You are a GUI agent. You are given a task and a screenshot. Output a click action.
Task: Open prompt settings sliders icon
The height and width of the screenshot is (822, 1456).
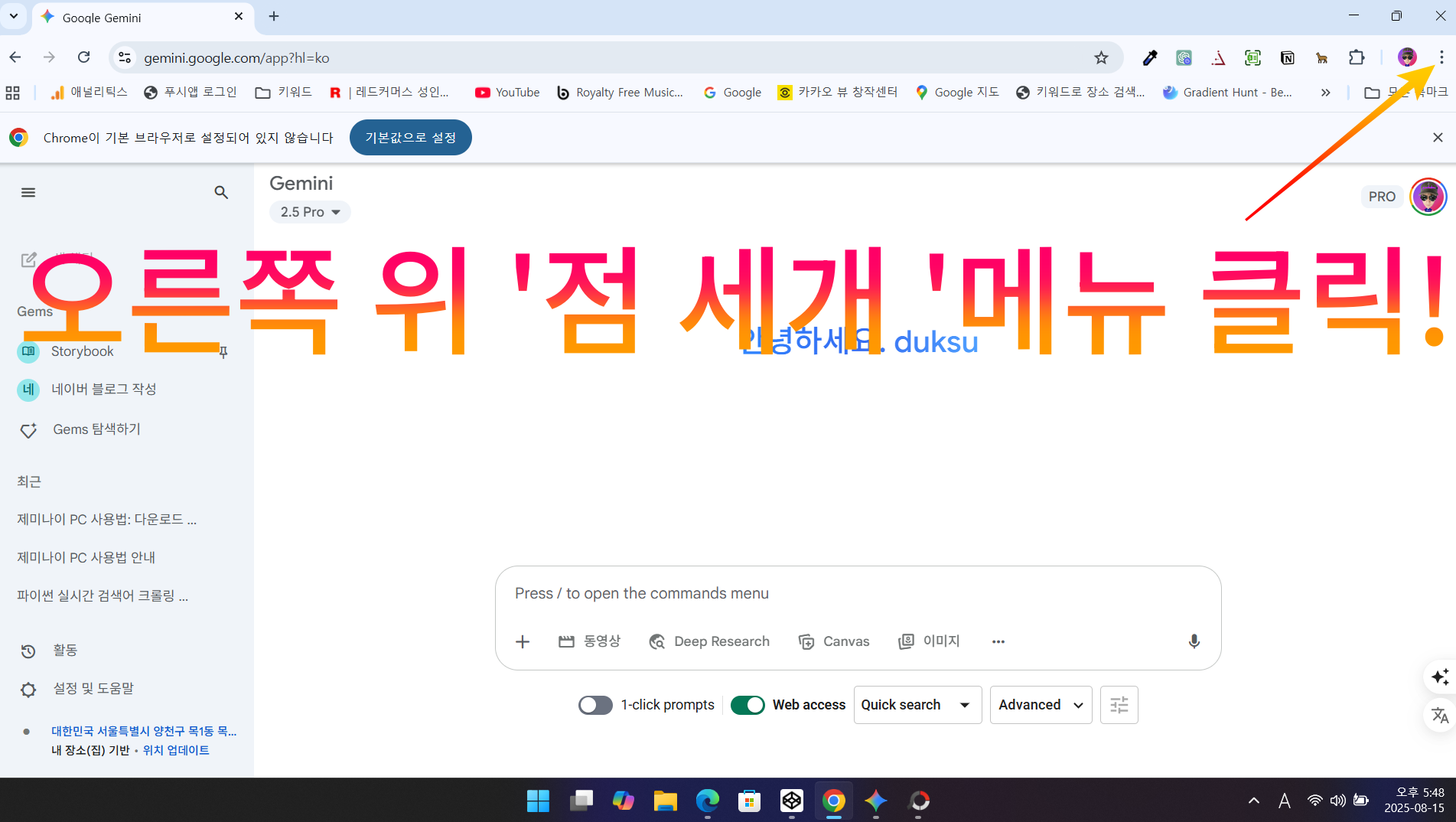click(x=1119, y=705)
